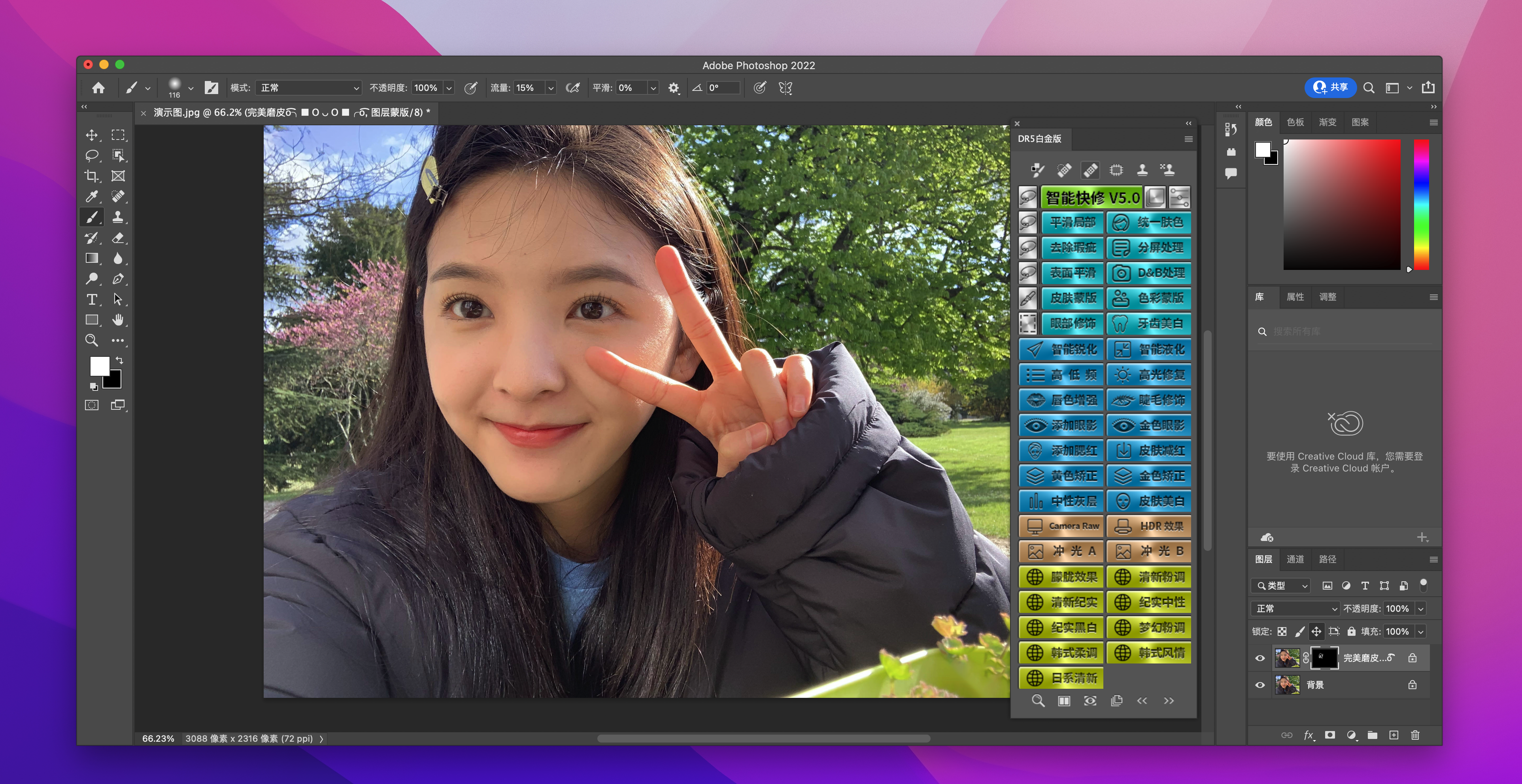Open the 流量 flow percentage dropdown
The width and height of the screenshot is (1522, 784).
(x=551, y=88)
